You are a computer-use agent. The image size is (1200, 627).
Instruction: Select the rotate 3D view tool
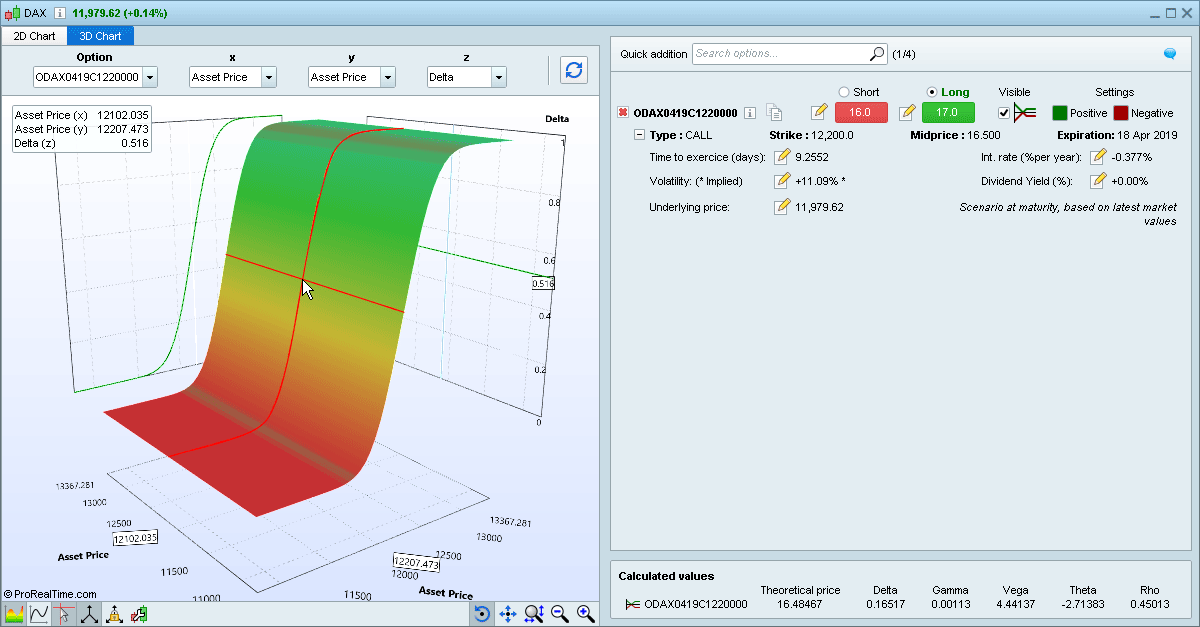[481, 613]
